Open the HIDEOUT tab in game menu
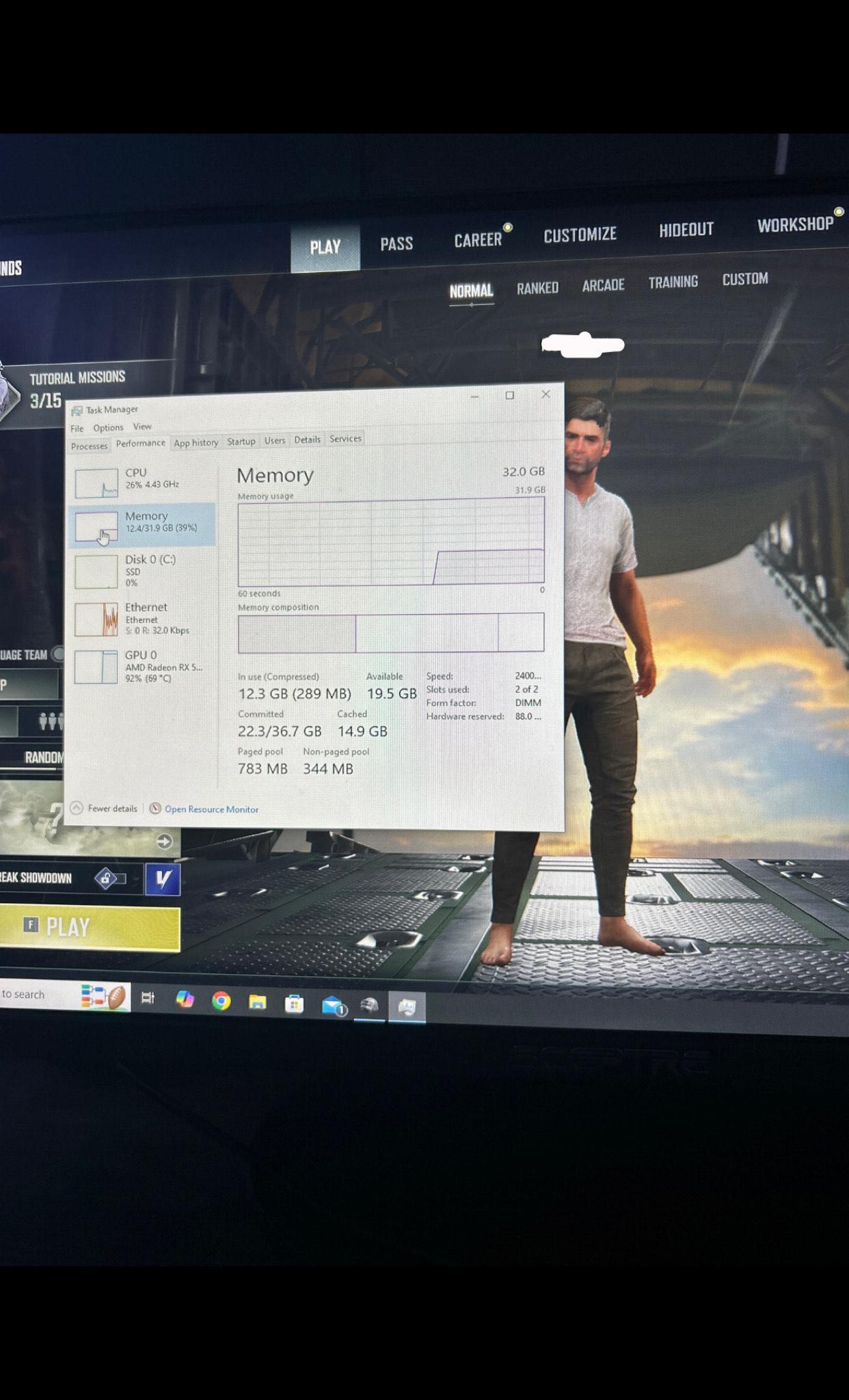 [x=686, y=230]
